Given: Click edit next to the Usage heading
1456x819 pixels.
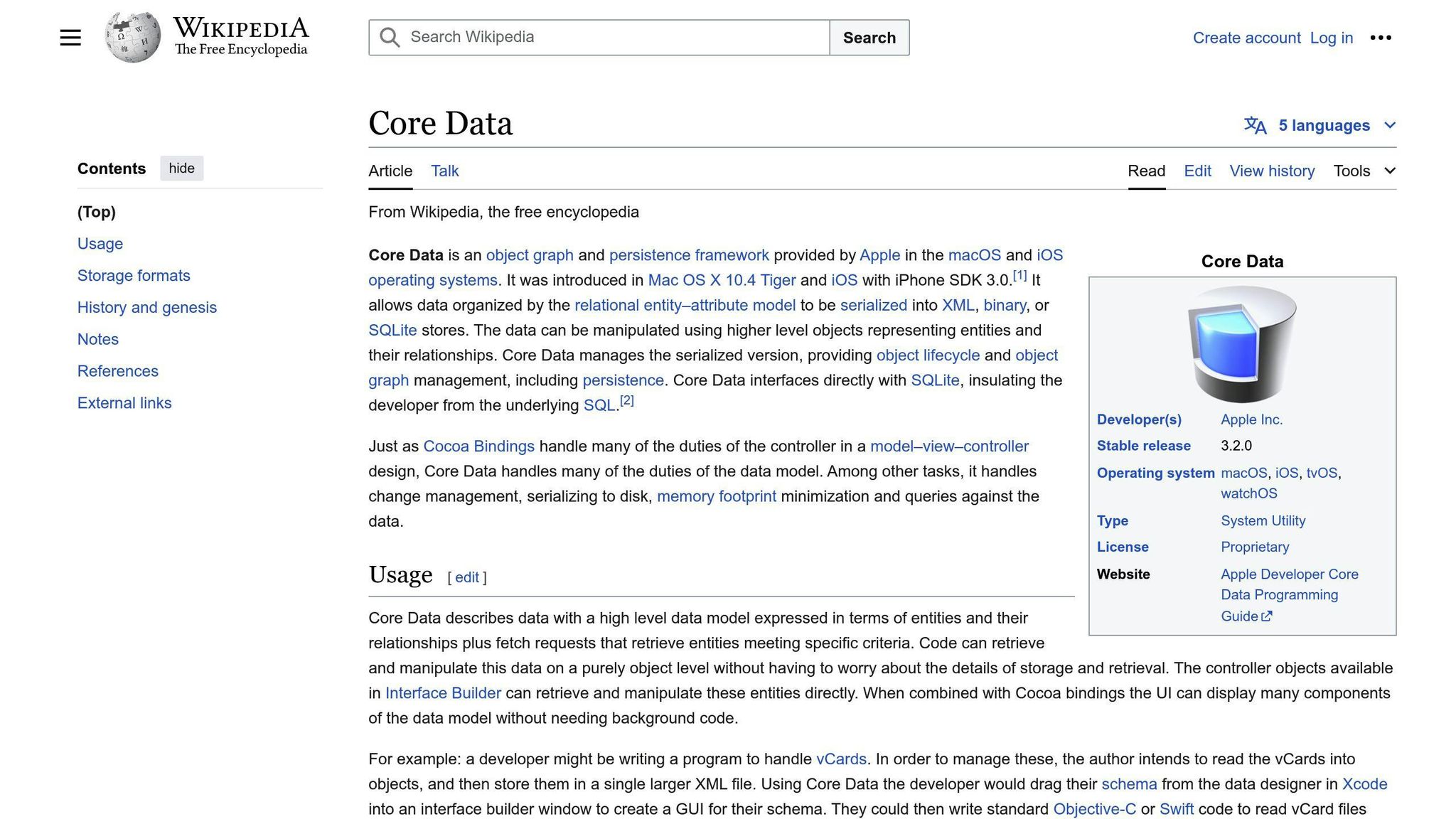Looking at the screenshot, I should (467, 577).
